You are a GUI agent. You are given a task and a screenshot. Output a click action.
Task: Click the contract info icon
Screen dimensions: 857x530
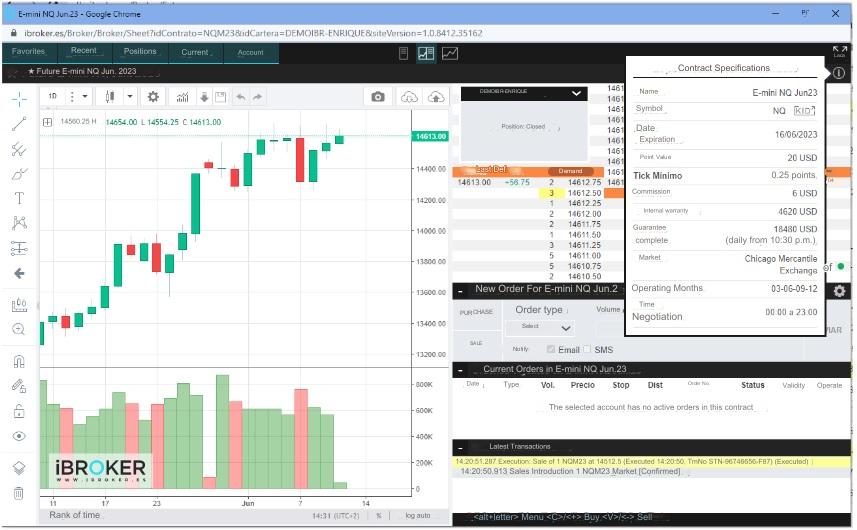click(838, 73)
